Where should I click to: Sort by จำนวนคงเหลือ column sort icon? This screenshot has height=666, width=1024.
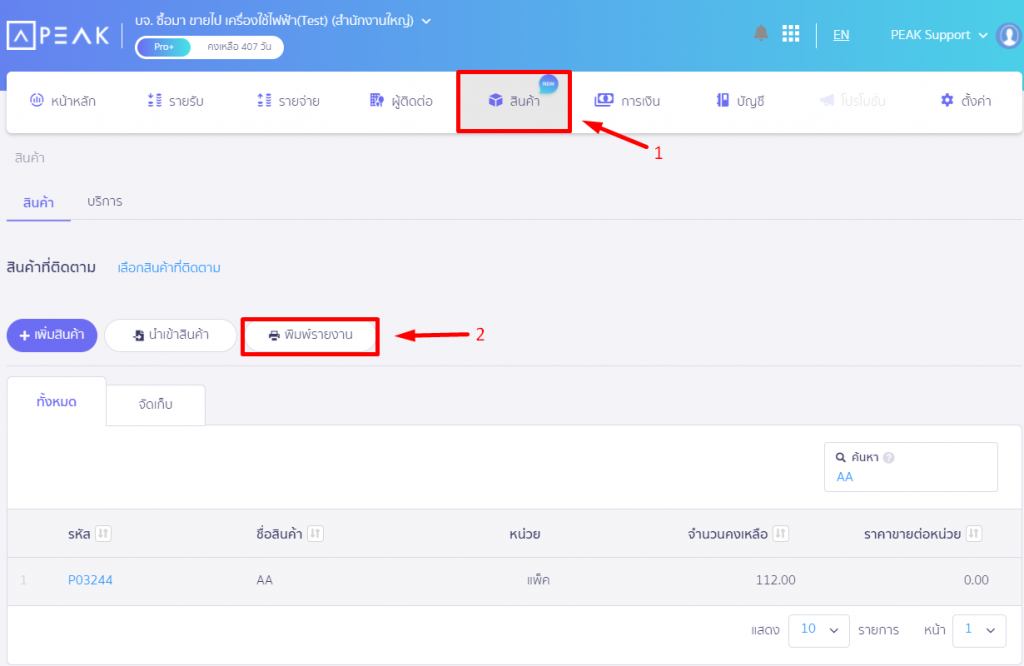click(782, 534)
